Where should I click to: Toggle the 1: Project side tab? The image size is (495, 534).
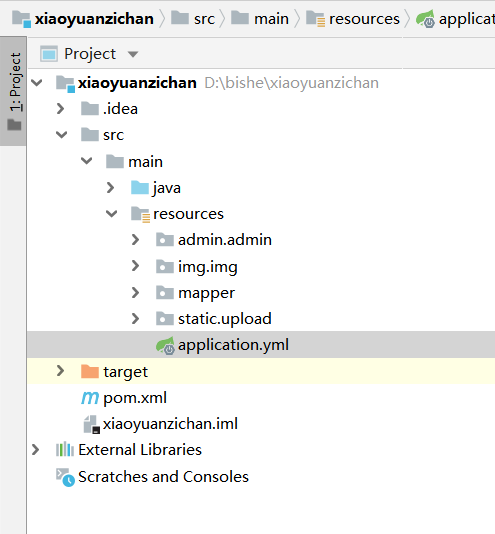13,91
